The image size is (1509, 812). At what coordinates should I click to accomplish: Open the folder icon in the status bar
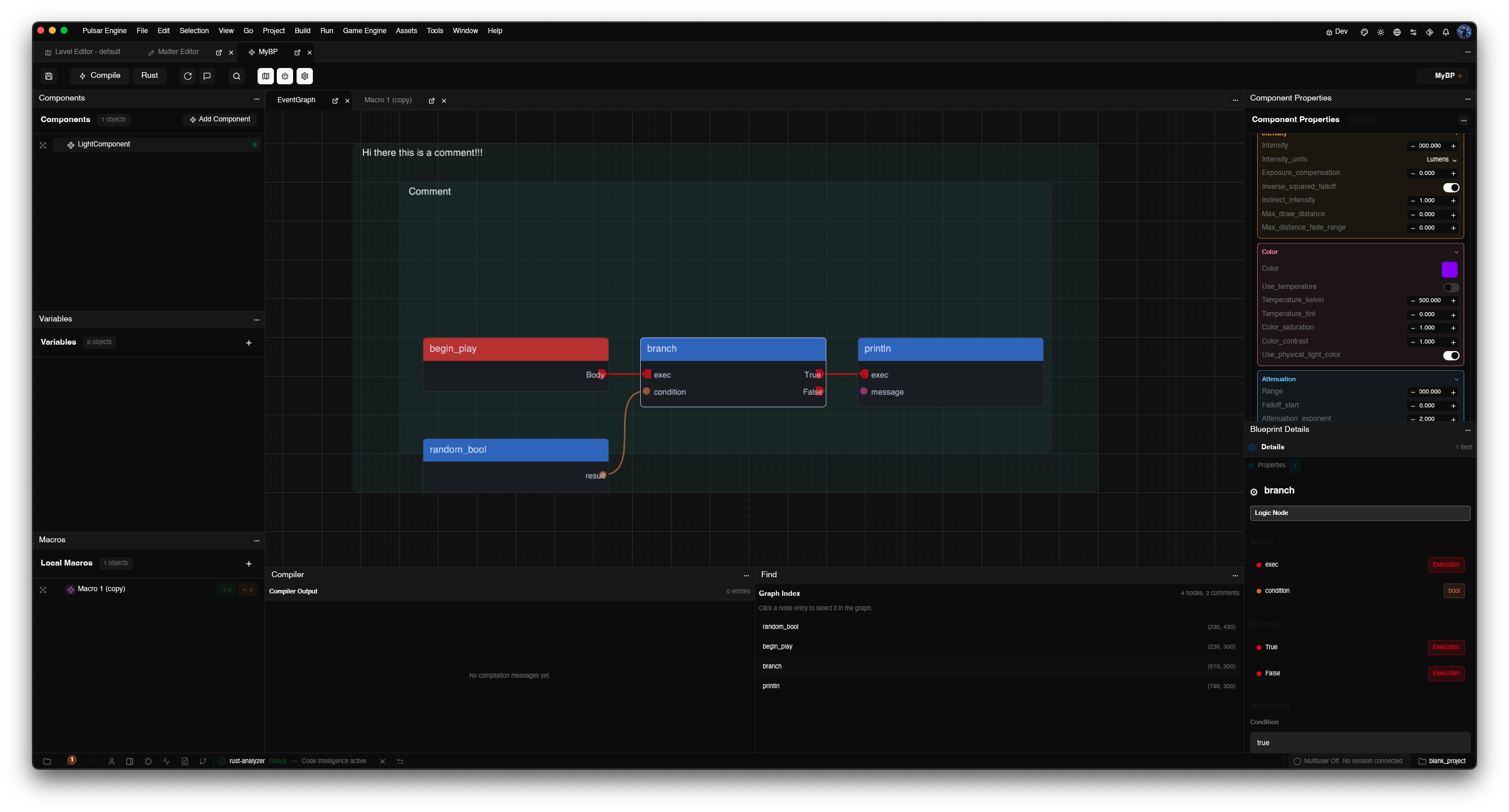tap(48, 761)
